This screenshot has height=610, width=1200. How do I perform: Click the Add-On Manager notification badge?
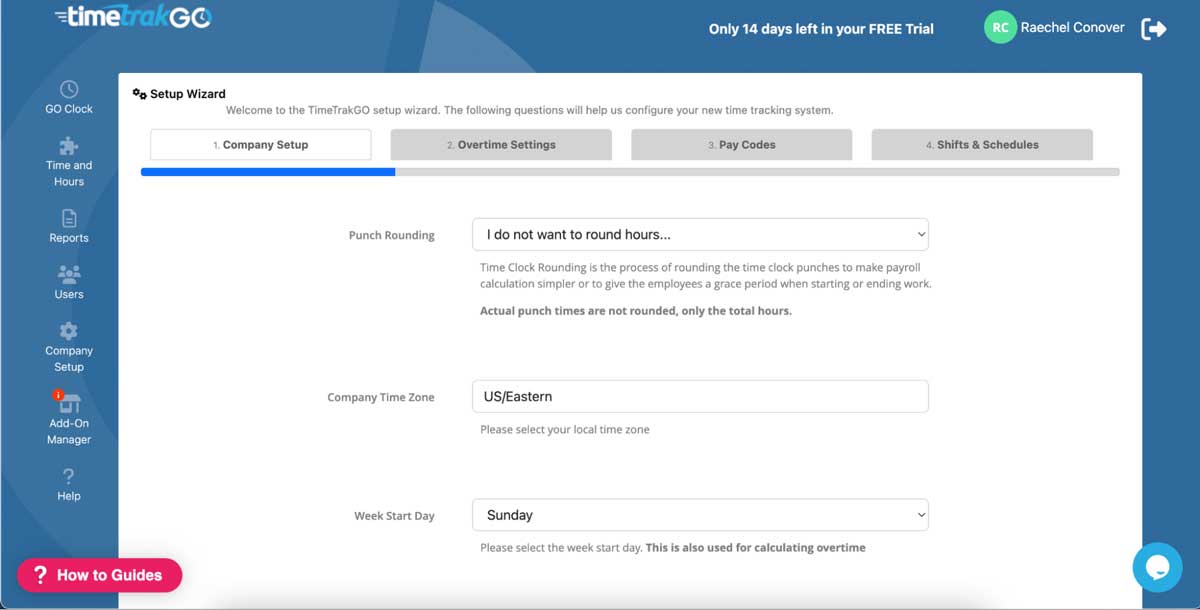(58, 395)
